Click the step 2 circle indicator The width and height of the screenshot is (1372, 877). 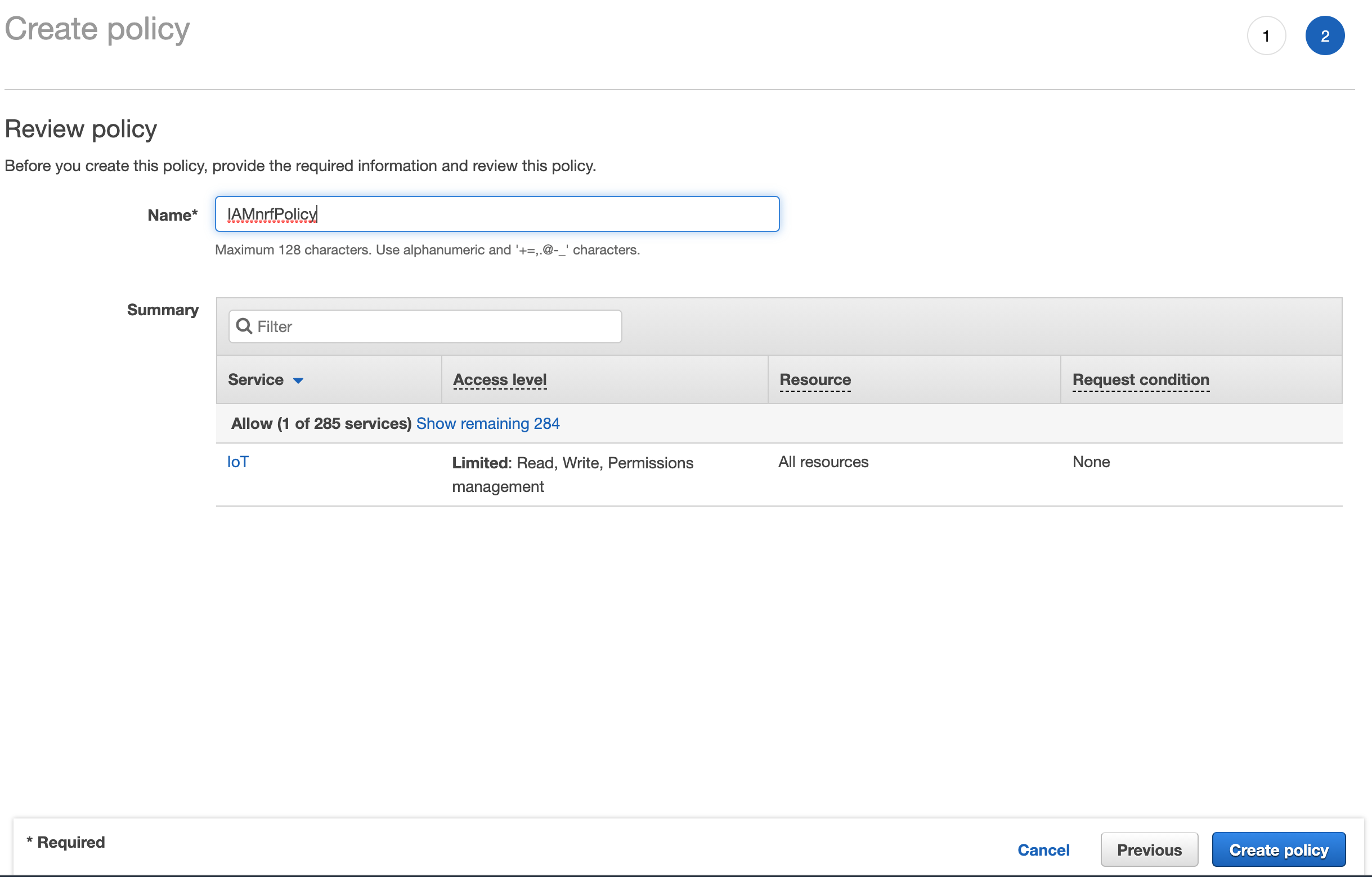tap(1324, 36)
